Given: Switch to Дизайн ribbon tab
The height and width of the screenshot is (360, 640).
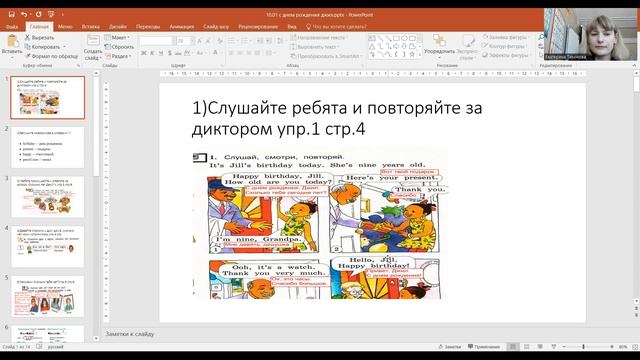Looking at the screenshot, I should 118,27.
